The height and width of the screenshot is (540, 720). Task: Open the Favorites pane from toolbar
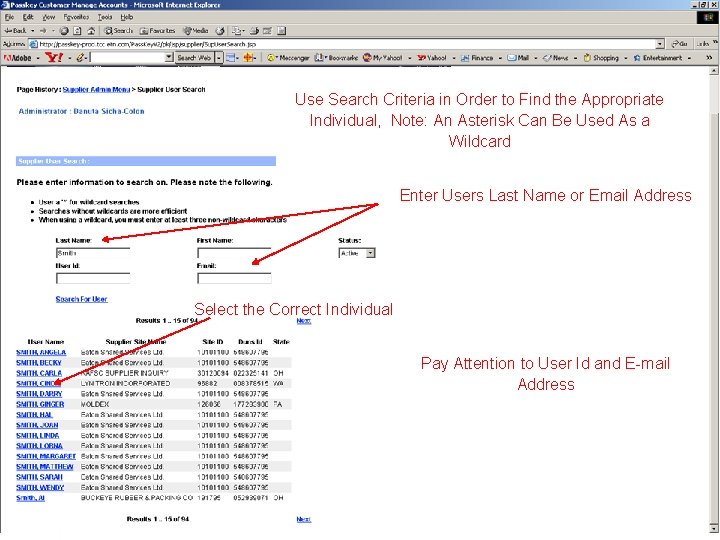click(x=158, y=31)
